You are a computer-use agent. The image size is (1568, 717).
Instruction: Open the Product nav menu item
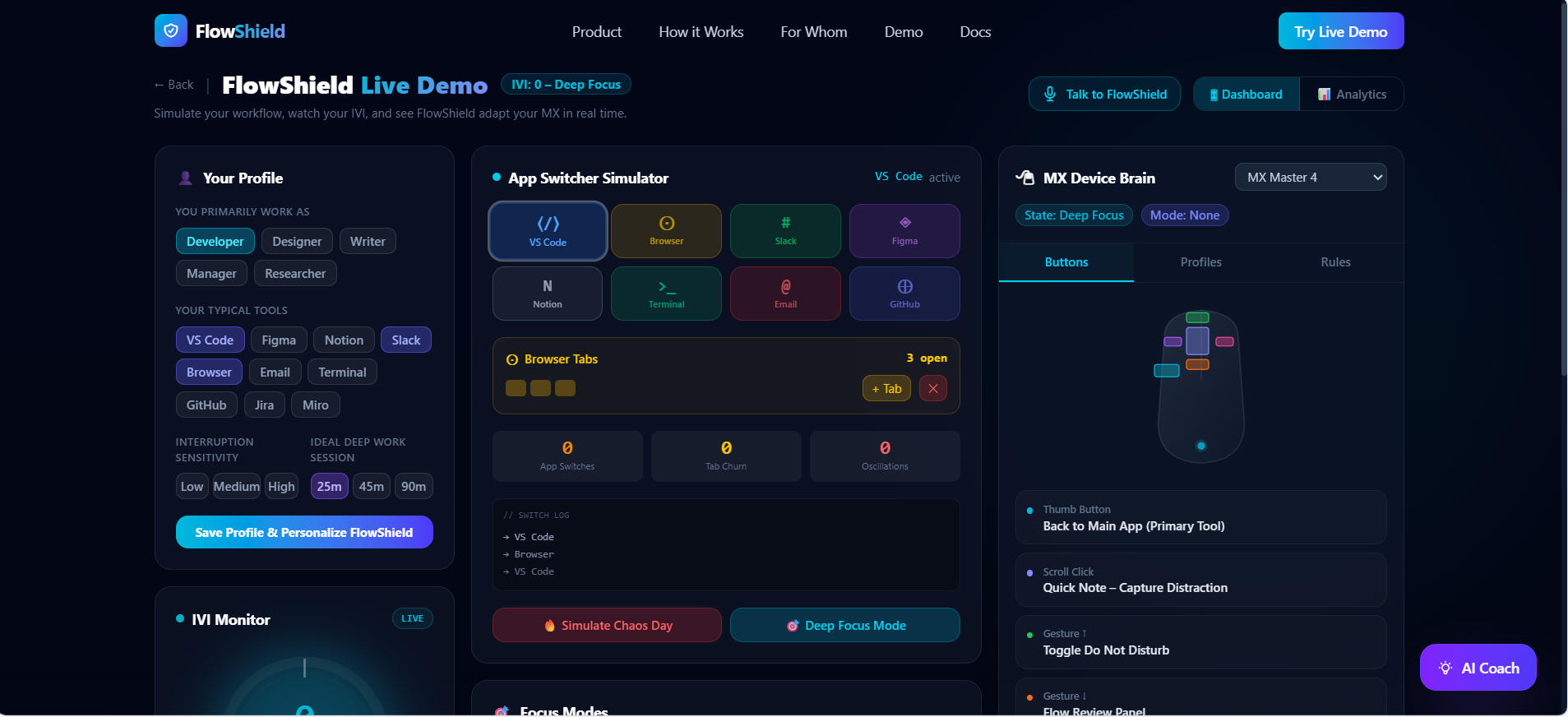[x=597, y=31]
